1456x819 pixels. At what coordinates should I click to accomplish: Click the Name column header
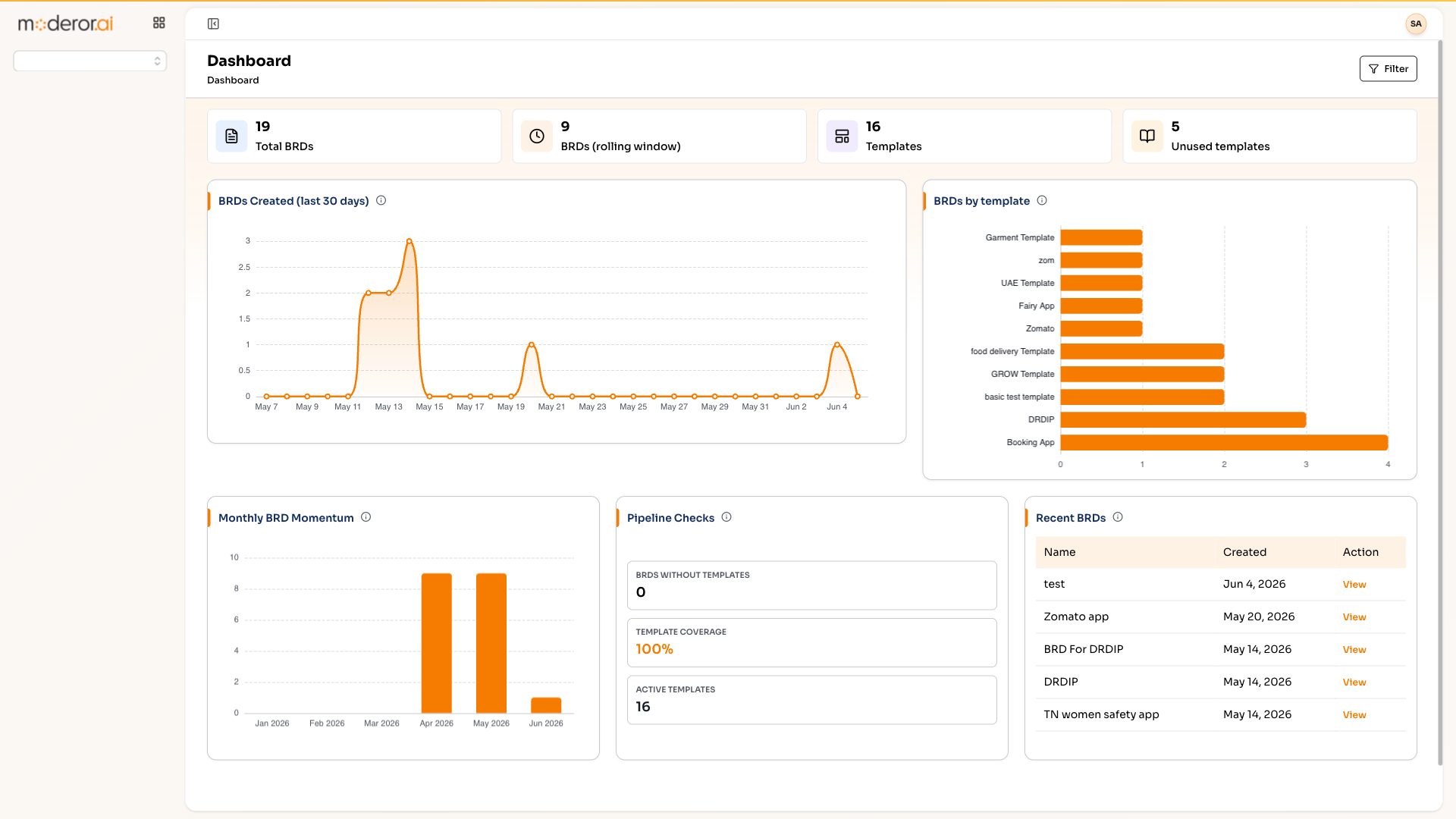click(x=1059, y=552)
